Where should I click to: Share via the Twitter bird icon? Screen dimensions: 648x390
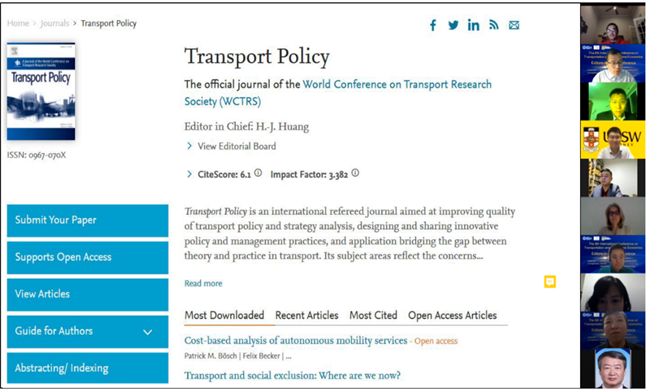(x=453, y=25)
